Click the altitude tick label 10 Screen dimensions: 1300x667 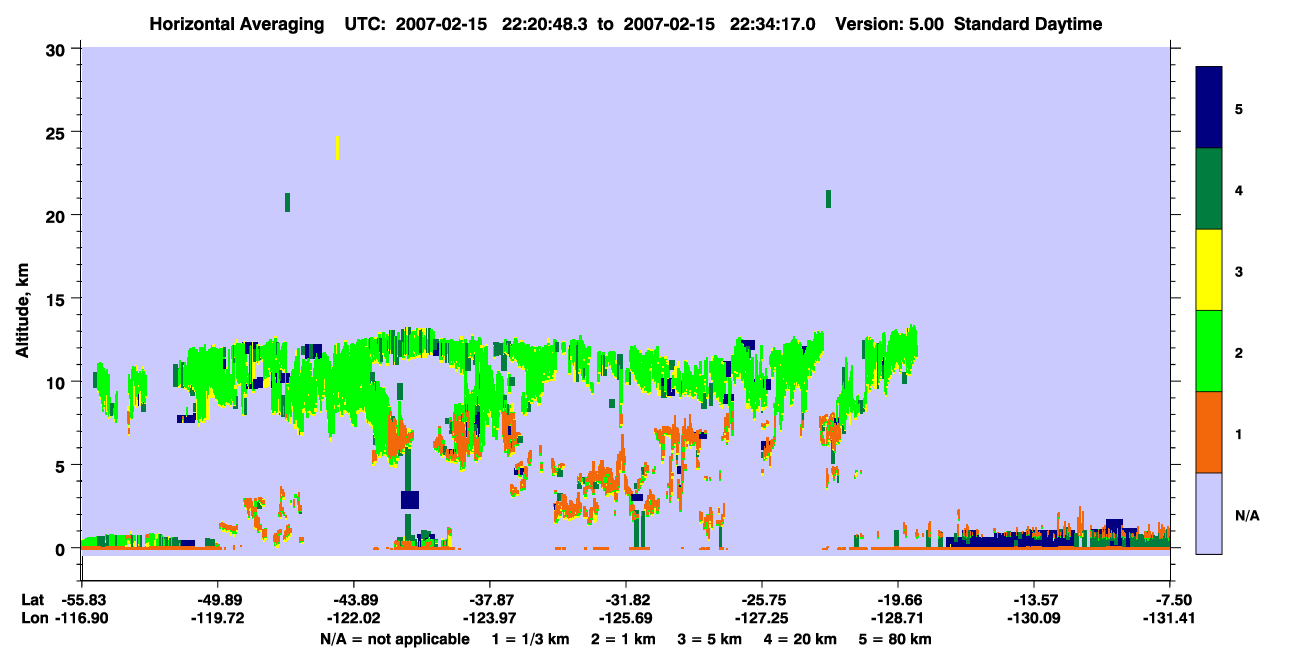[58, 382]
